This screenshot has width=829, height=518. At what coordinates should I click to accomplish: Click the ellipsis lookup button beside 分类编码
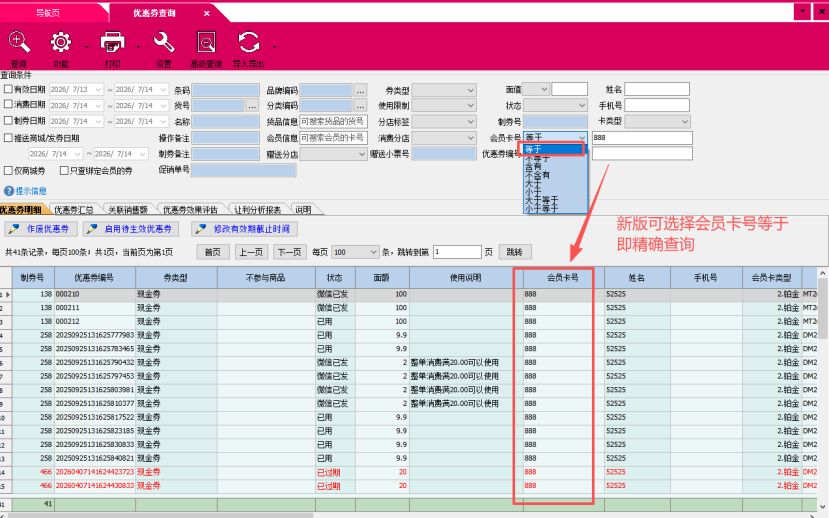tap(360, 106)
